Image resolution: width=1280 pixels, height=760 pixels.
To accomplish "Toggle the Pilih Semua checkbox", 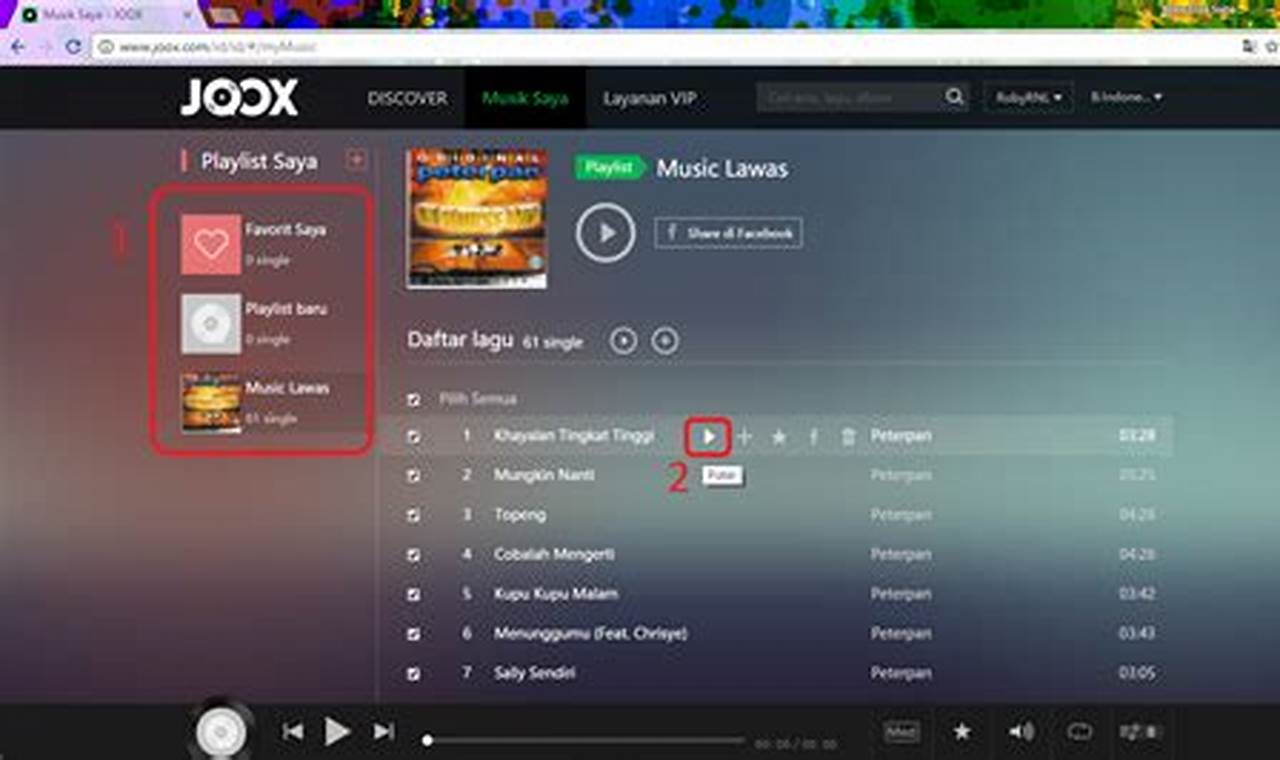I will pos(414,399).
